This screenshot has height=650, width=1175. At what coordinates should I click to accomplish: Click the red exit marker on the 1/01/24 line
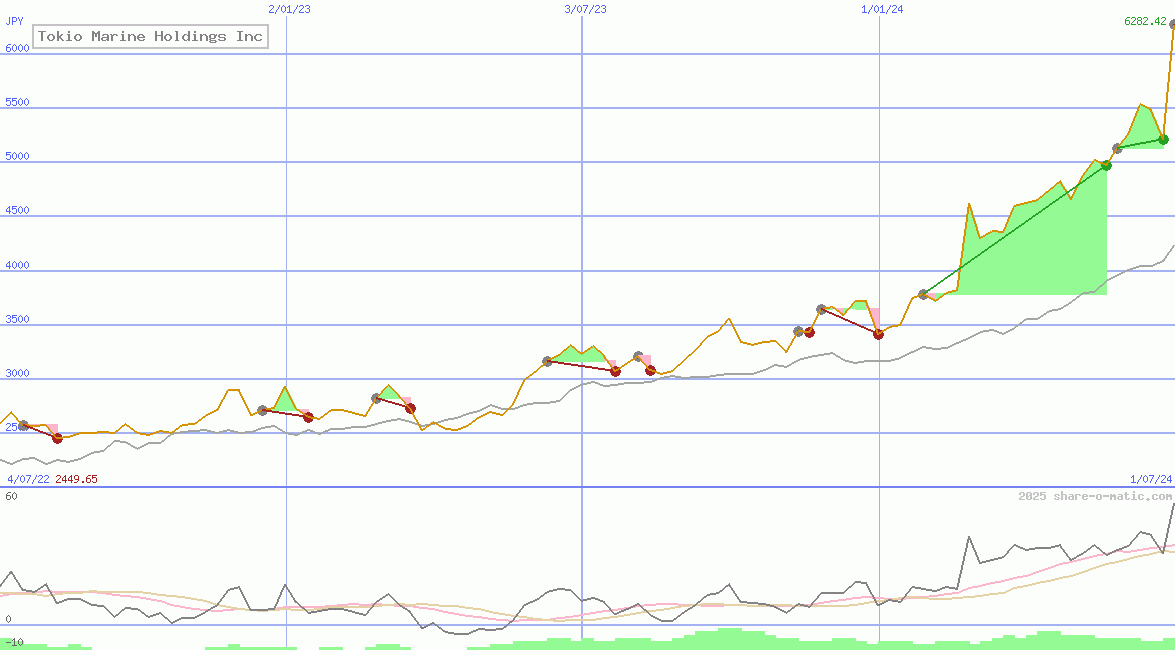(x=878, y=334)
